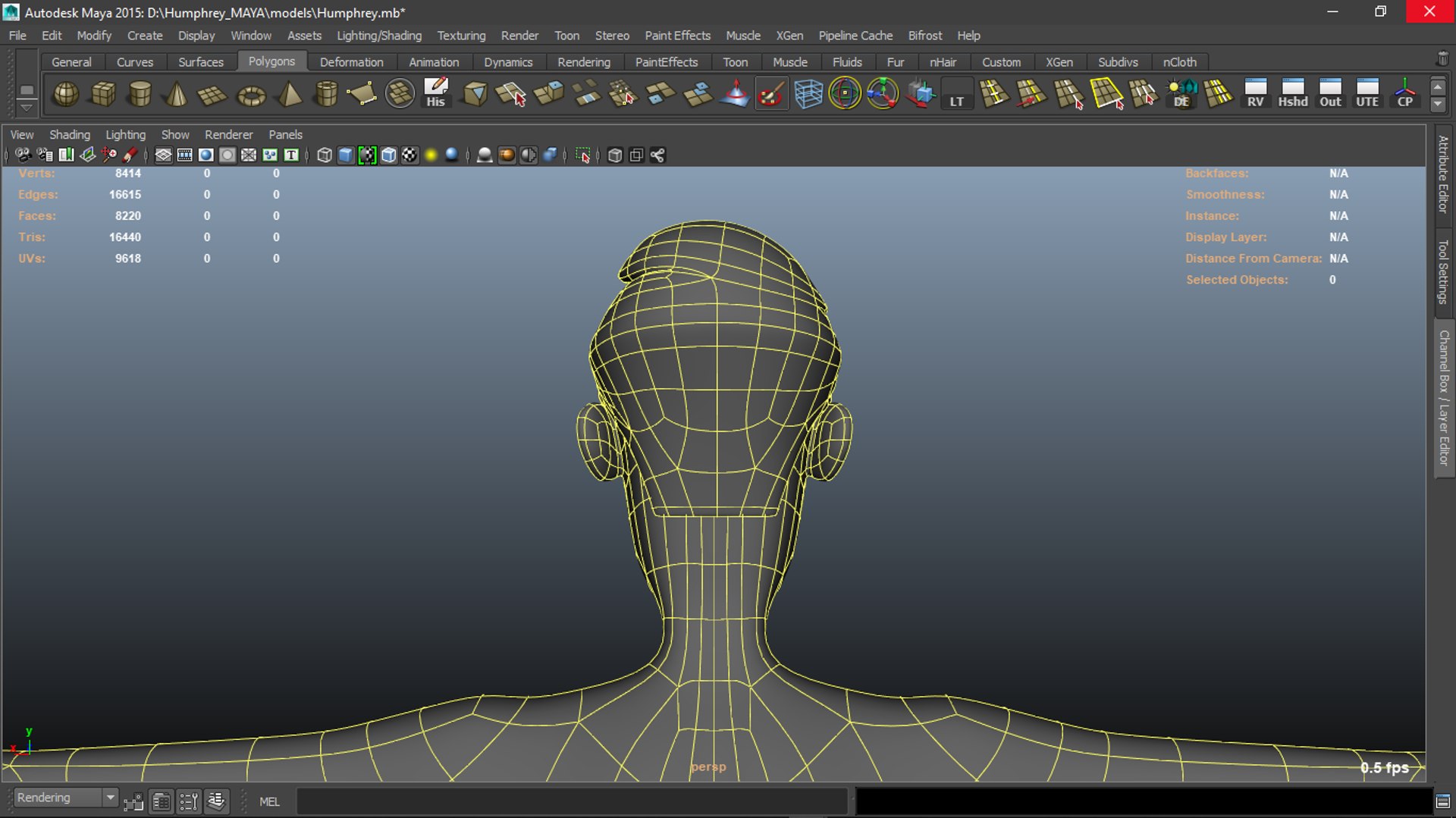Click the LT shelf button
The width and height of the screenshot is (1456, 818).
[x=957, y=94]
